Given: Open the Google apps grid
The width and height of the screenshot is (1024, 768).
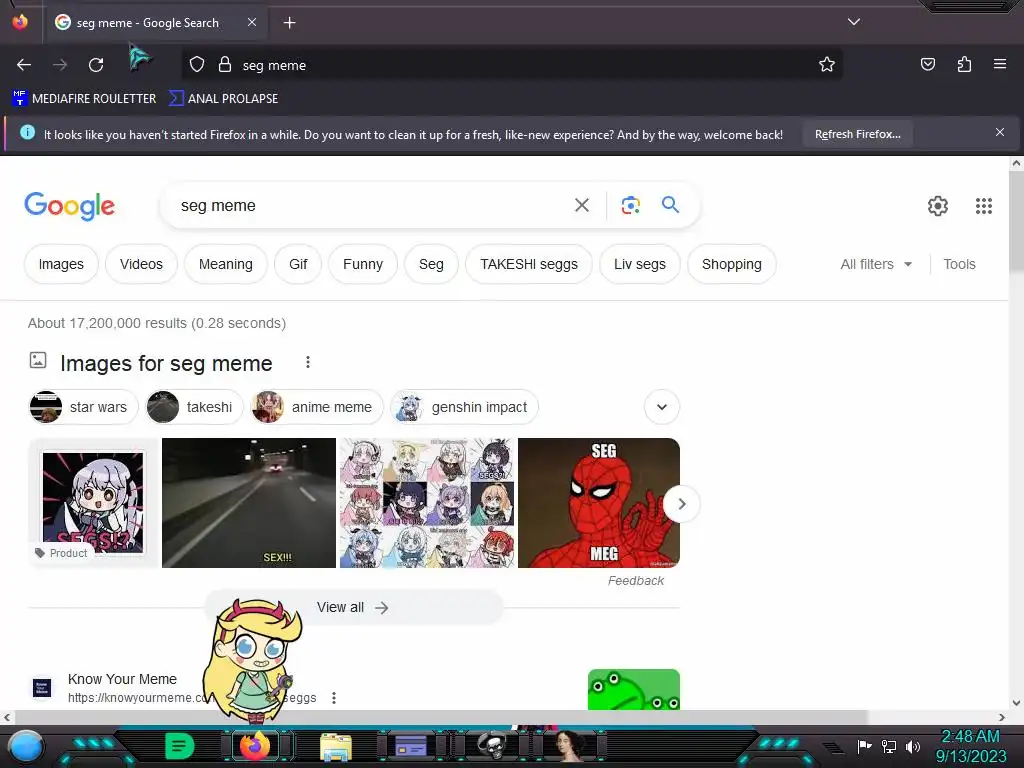Looking at the screenshot, I should pos(984,206).
